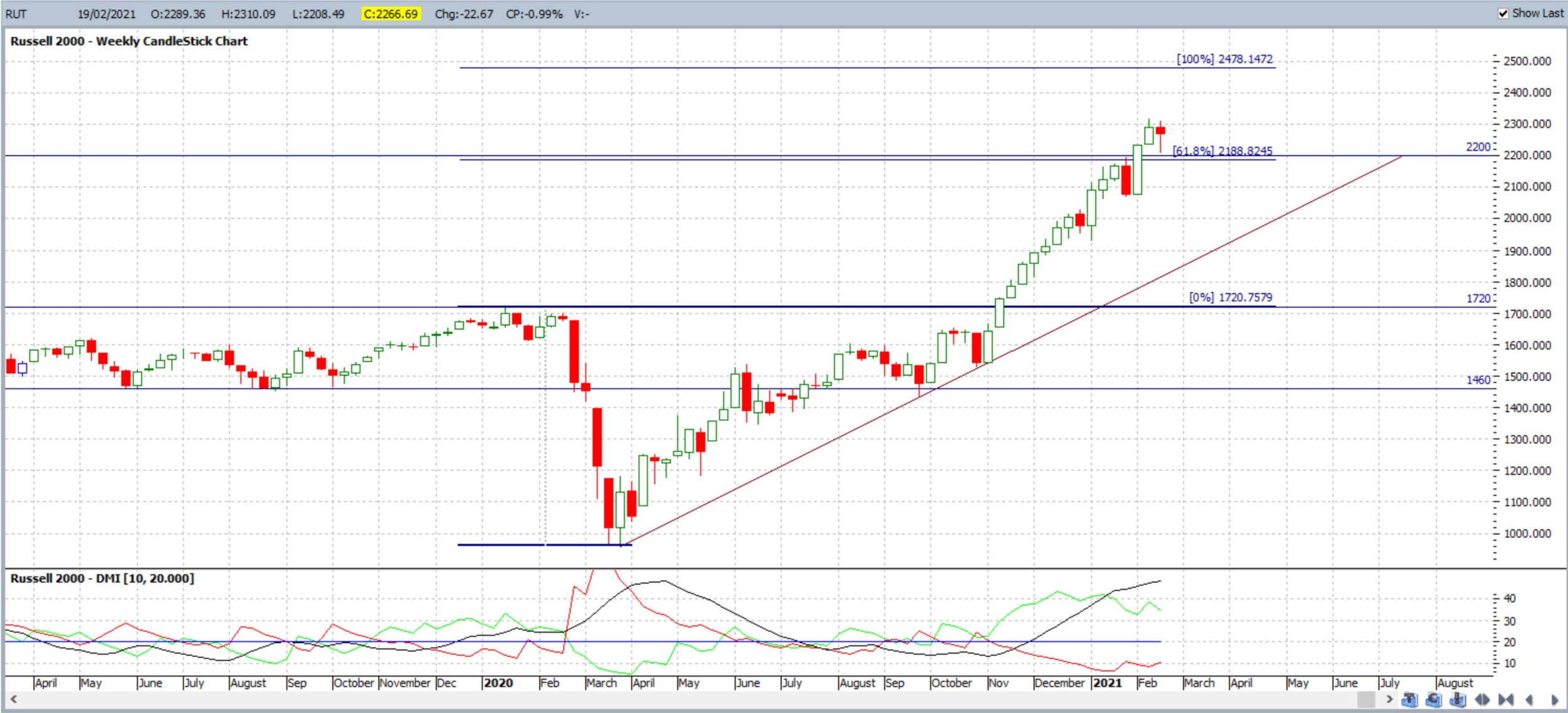Click the date 19/02/2021 in the header

107,14
